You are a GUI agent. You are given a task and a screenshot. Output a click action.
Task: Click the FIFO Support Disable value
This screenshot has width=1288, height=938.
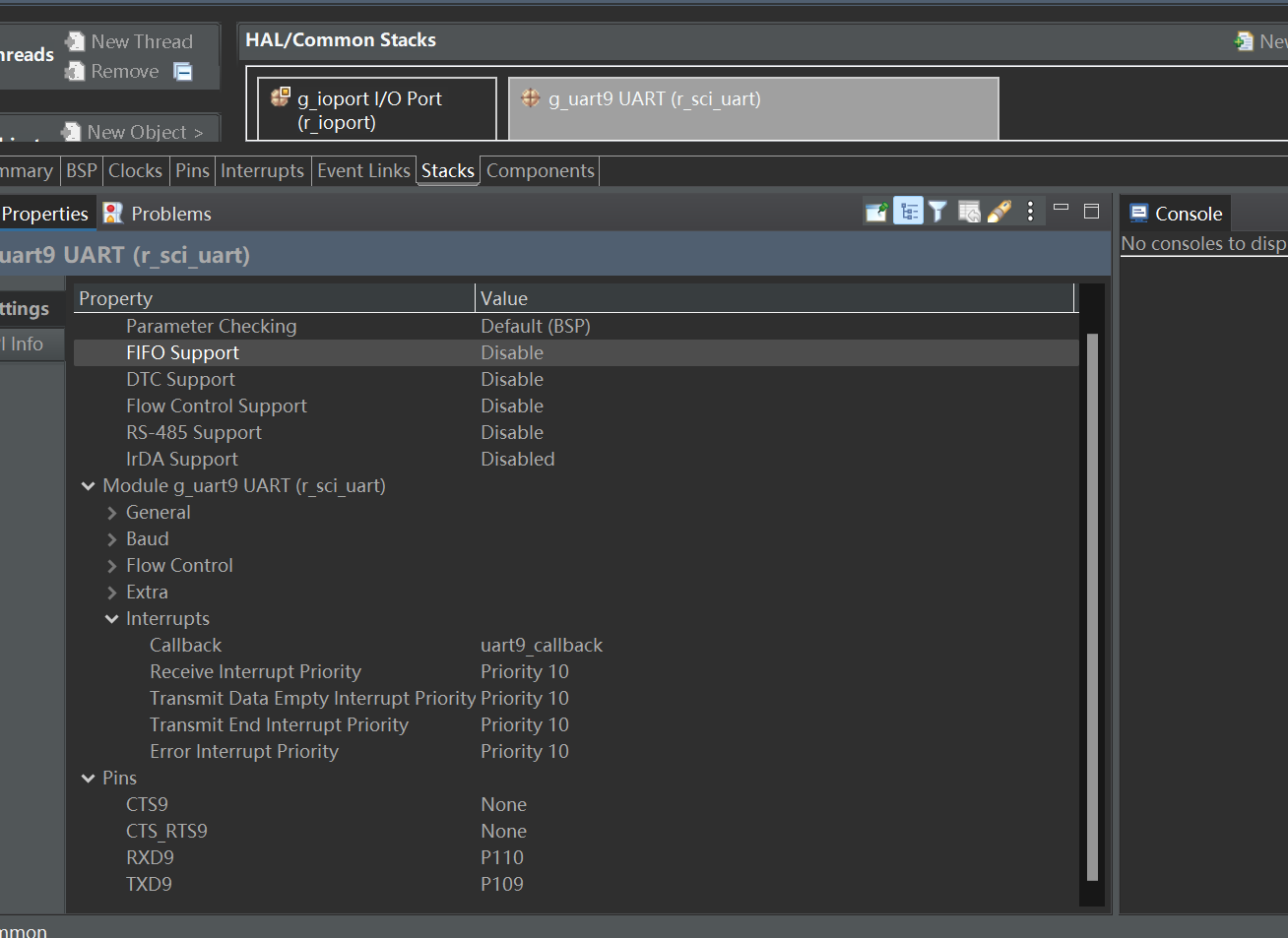point(512,352)
